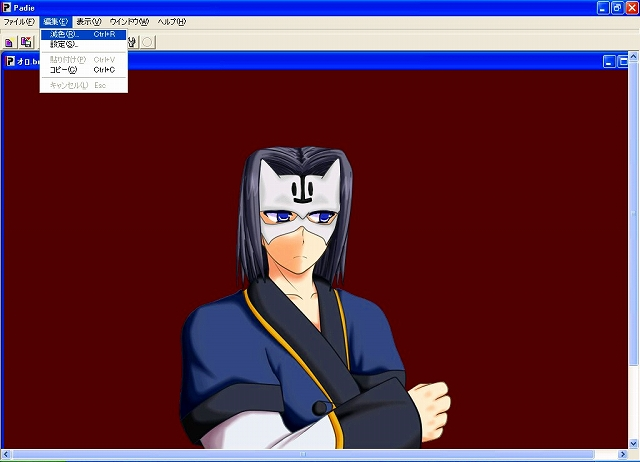Close the 編集(E) menu by clicking it
Image resolution: width=640 pixels, height=462 pixels.
(55, 21)
